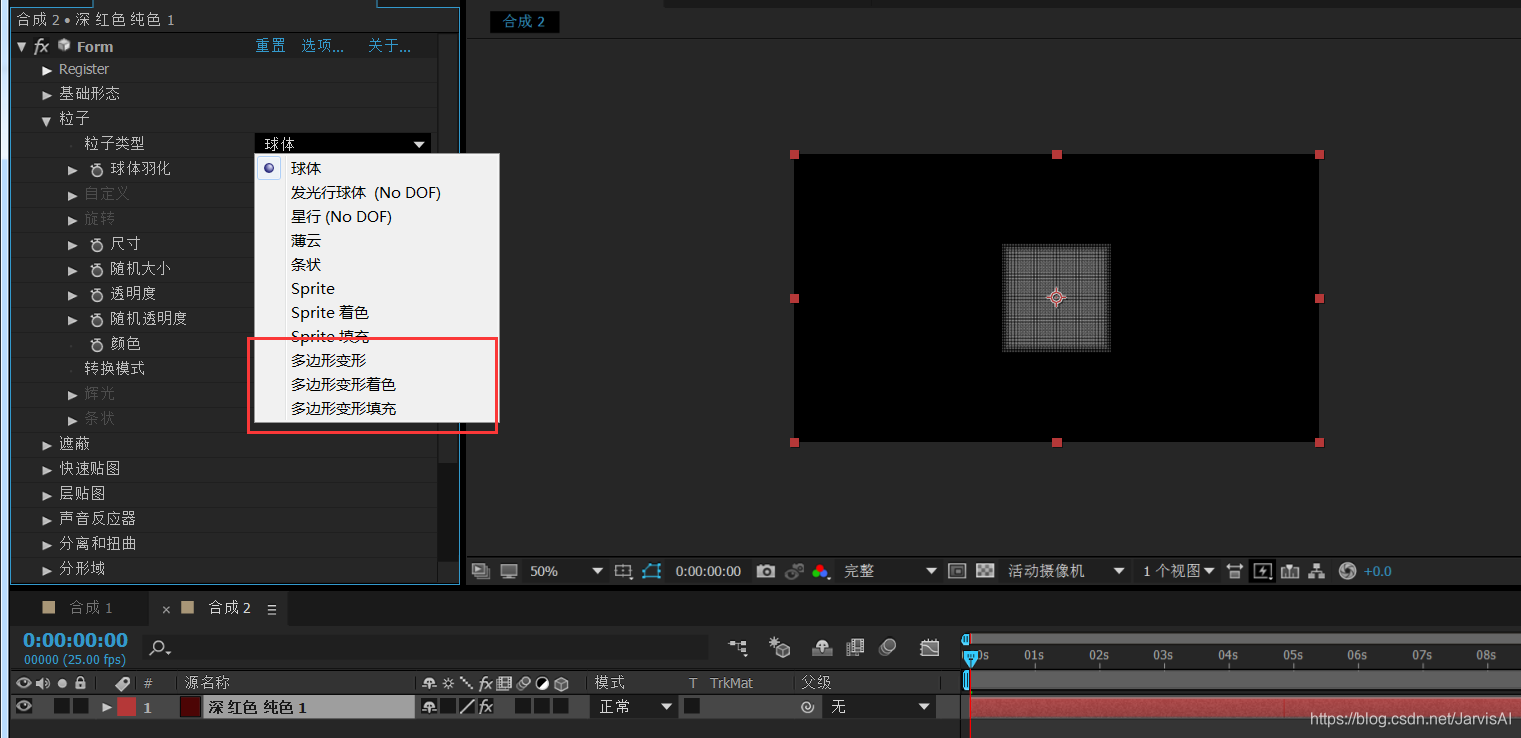Select the 球体 radio option in the list
Screen dimensions: 1521x738
pyautogui.click(x=269, y=168)
